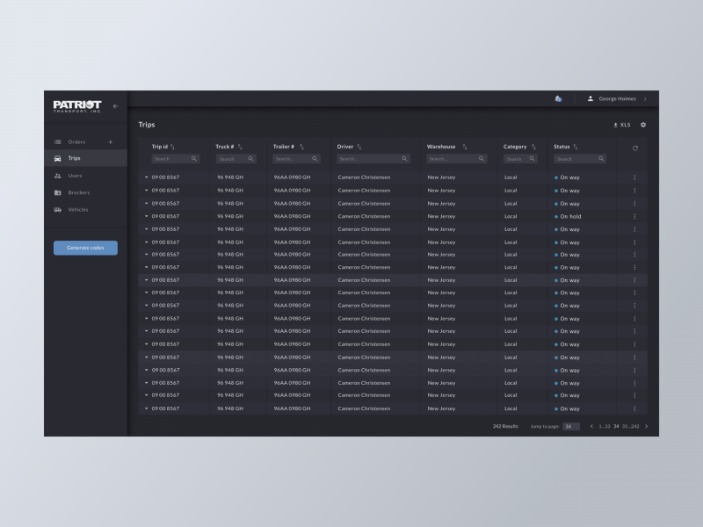
Task: Add a new order with plus icon
Action: [111, 142]
